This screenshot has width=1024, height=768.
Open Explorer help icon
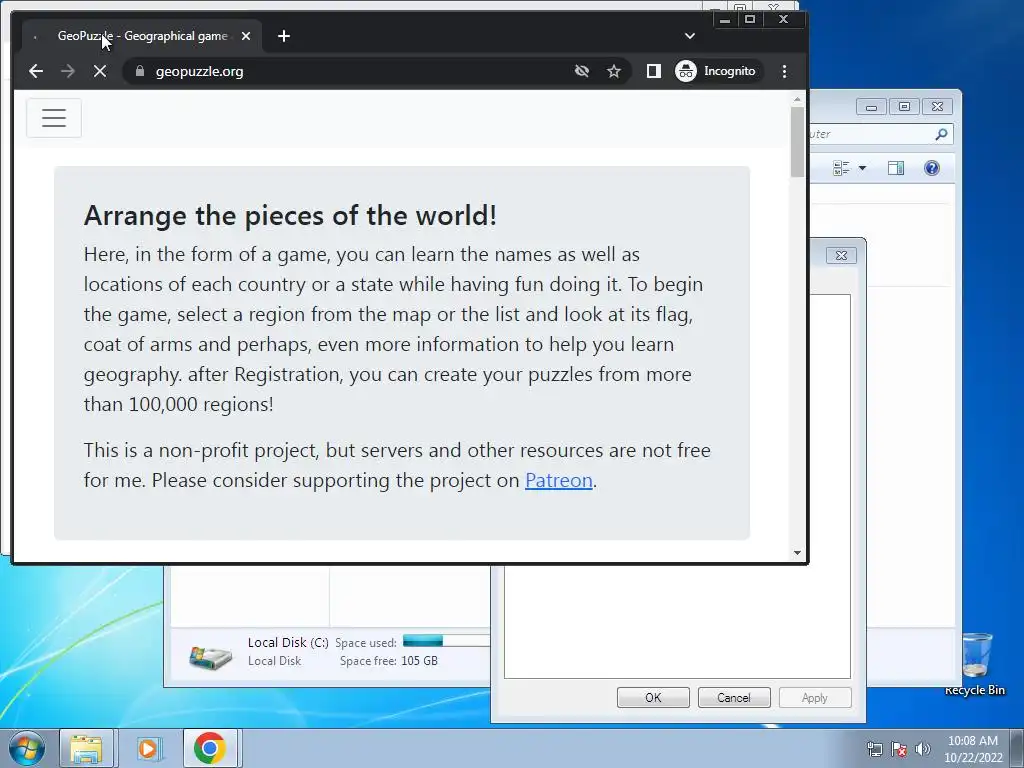[932, 168]
